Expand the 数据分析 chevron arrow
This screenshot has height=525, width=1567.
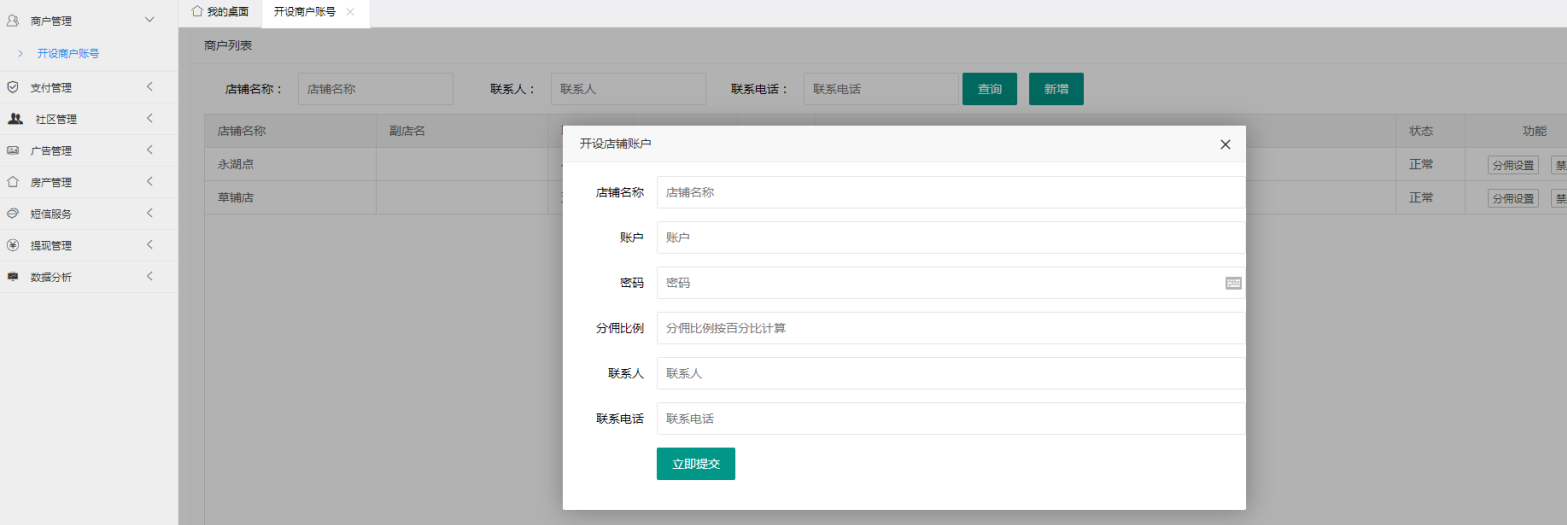point(149,277)
